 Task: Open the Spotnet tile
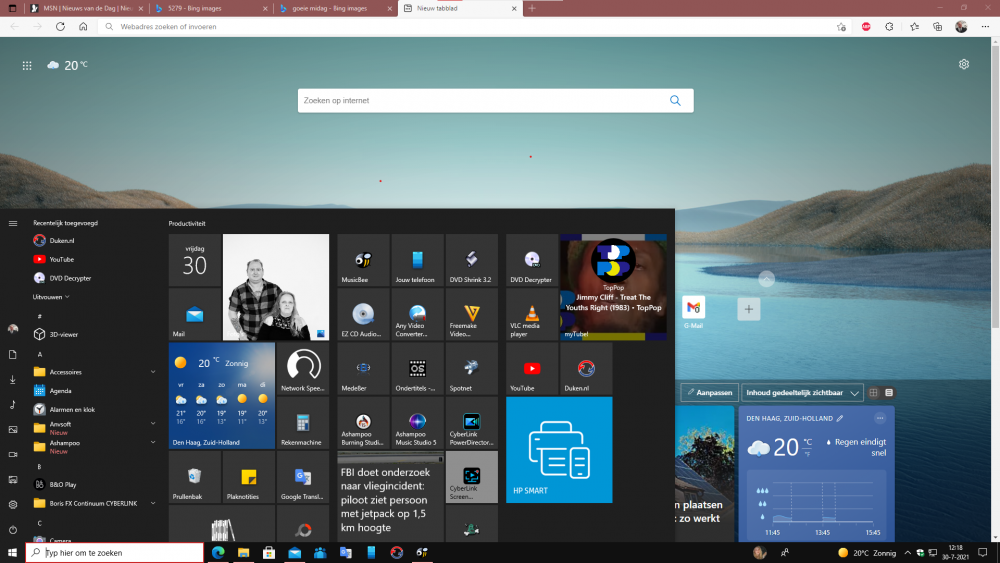coord(471,369)
